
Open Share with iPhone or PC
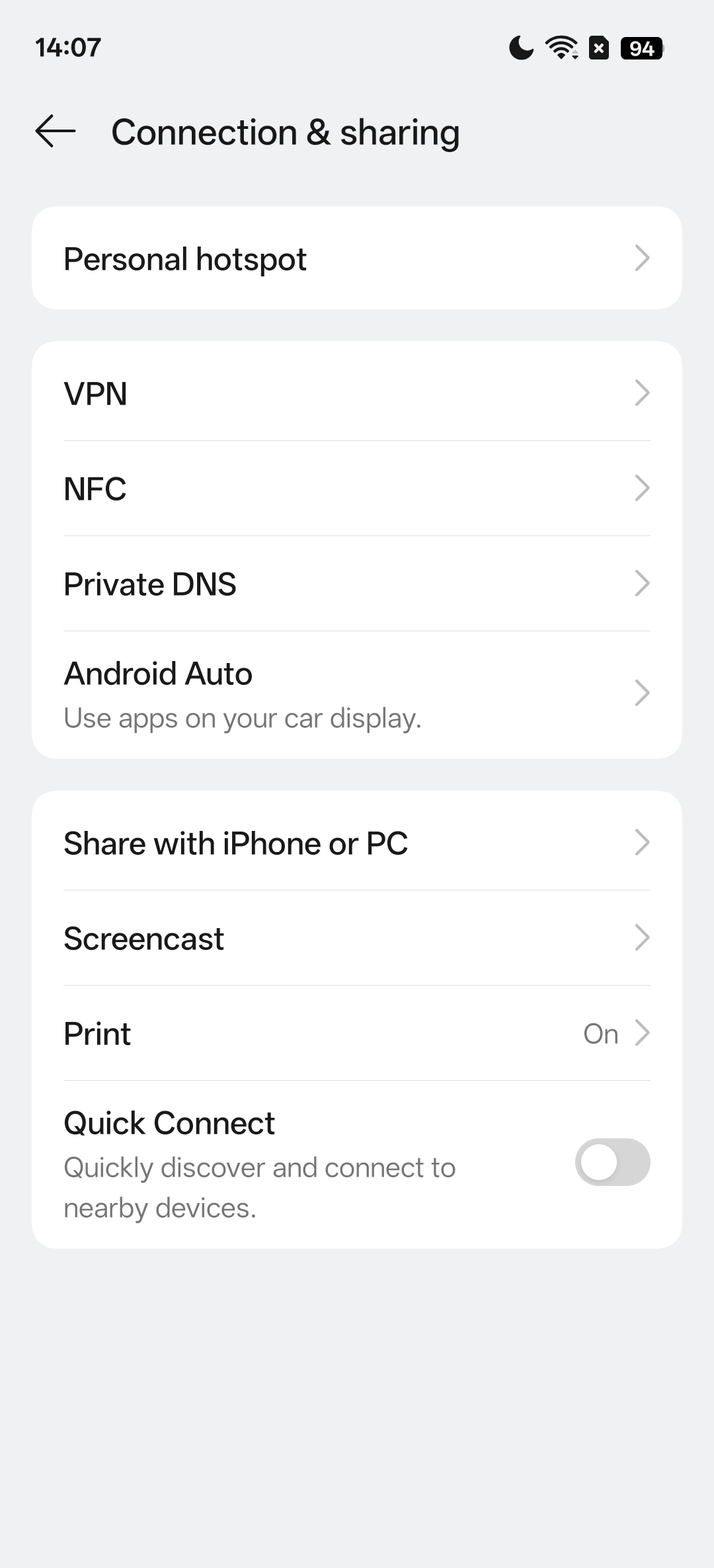coord(235,843)
